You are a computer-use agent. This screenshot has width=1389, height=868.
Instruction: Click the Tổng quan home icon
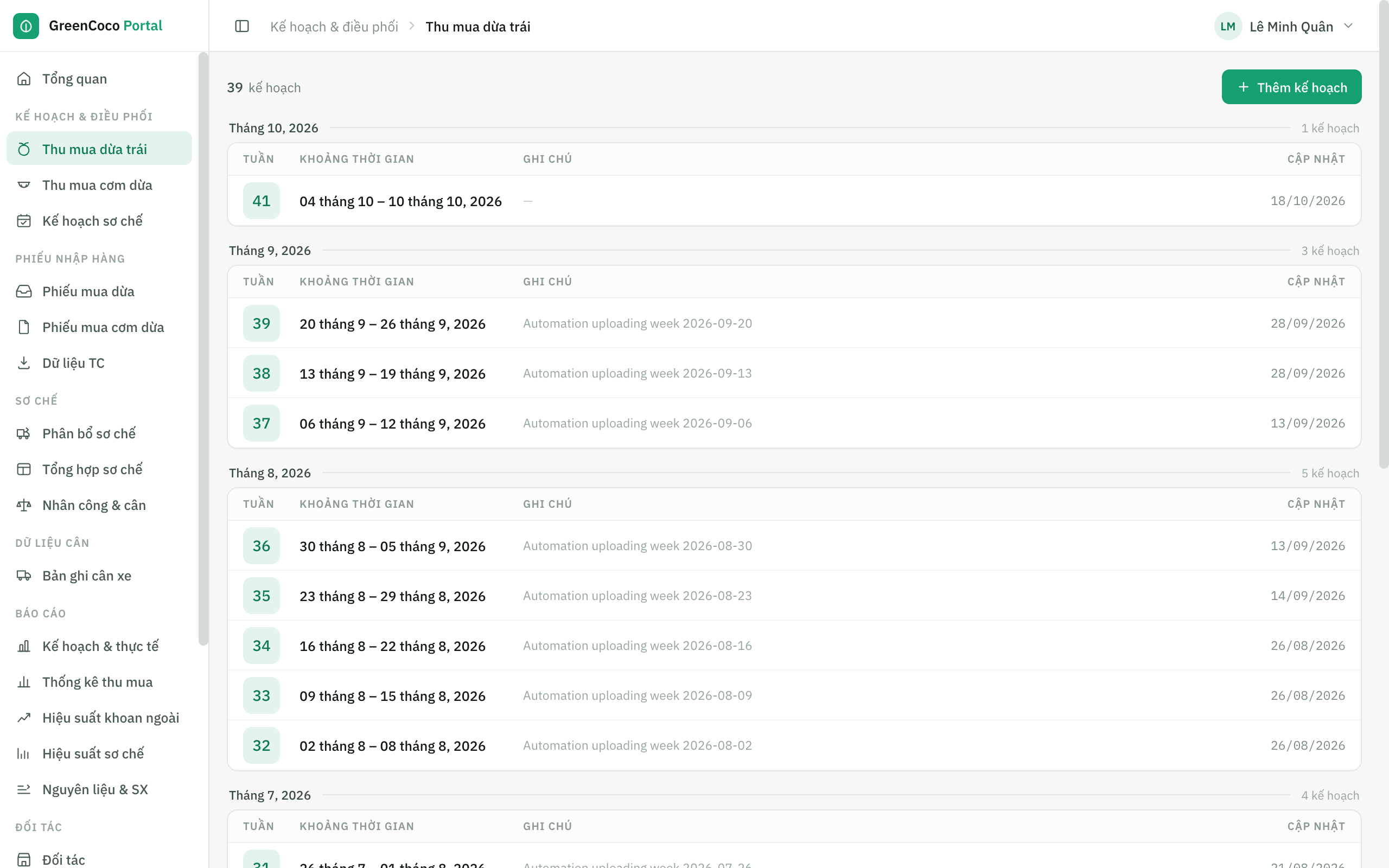point(23,79)
